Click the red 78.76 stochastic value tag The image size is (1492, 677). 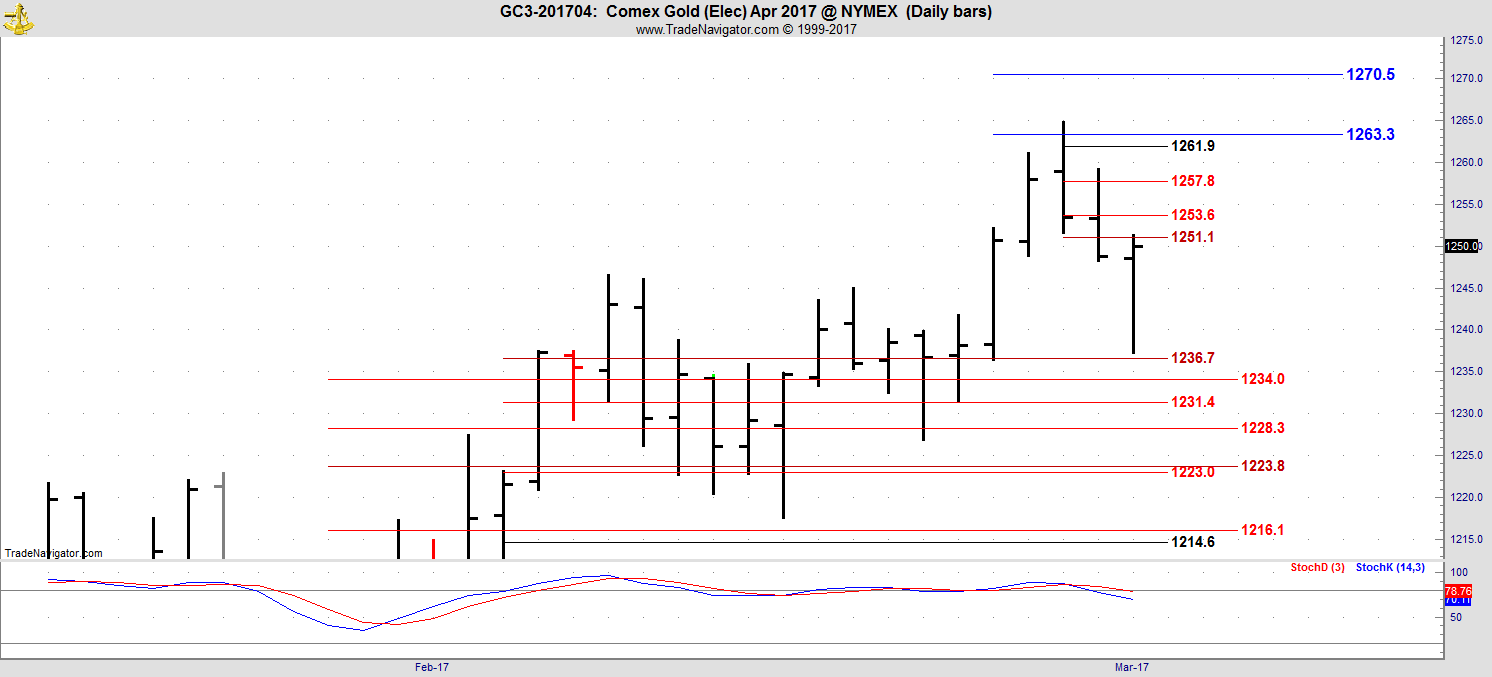1459,591
